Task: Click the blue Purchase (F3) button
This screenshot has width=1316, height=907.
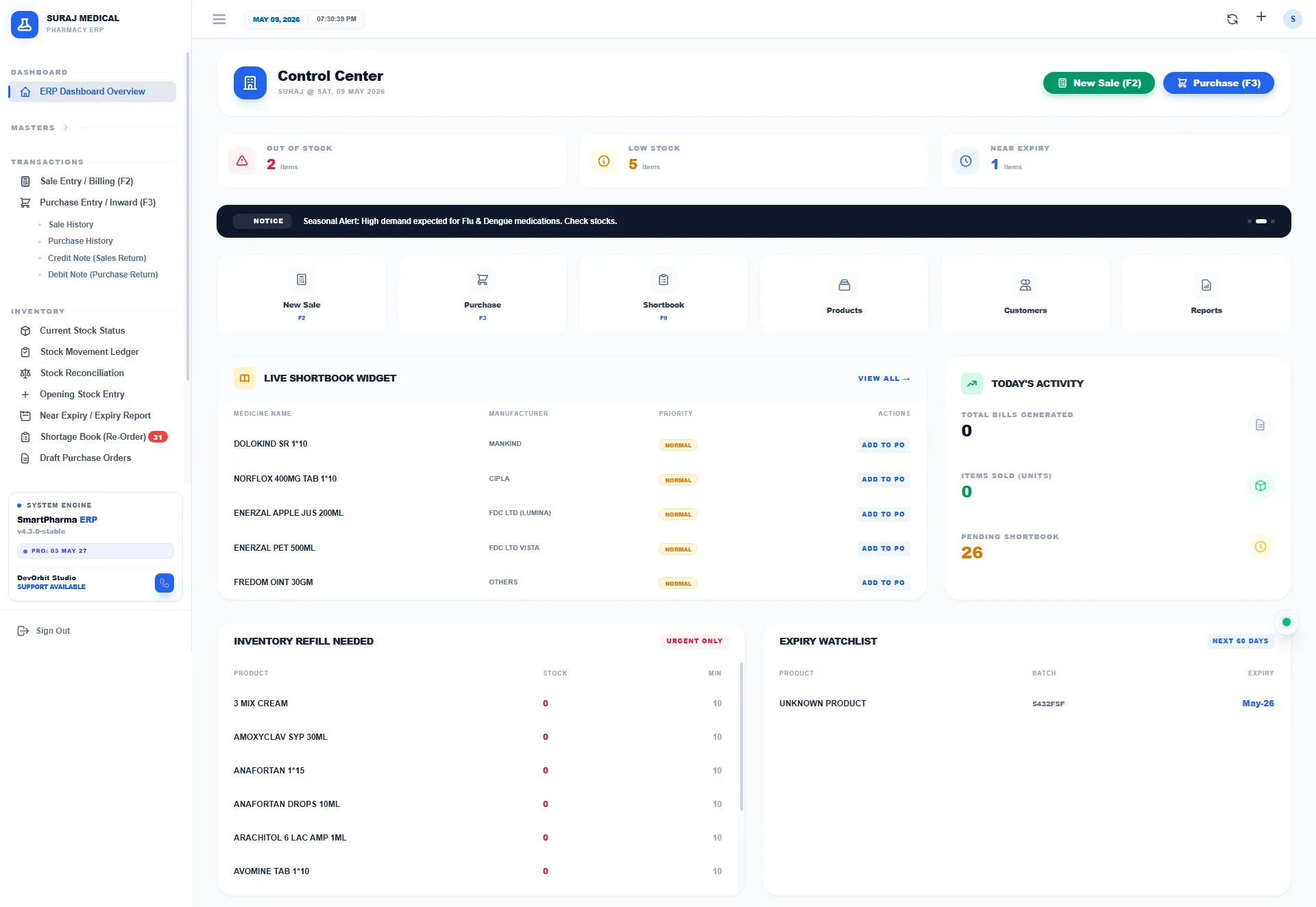Action: pyautogui.click(x=1219, y=83)
